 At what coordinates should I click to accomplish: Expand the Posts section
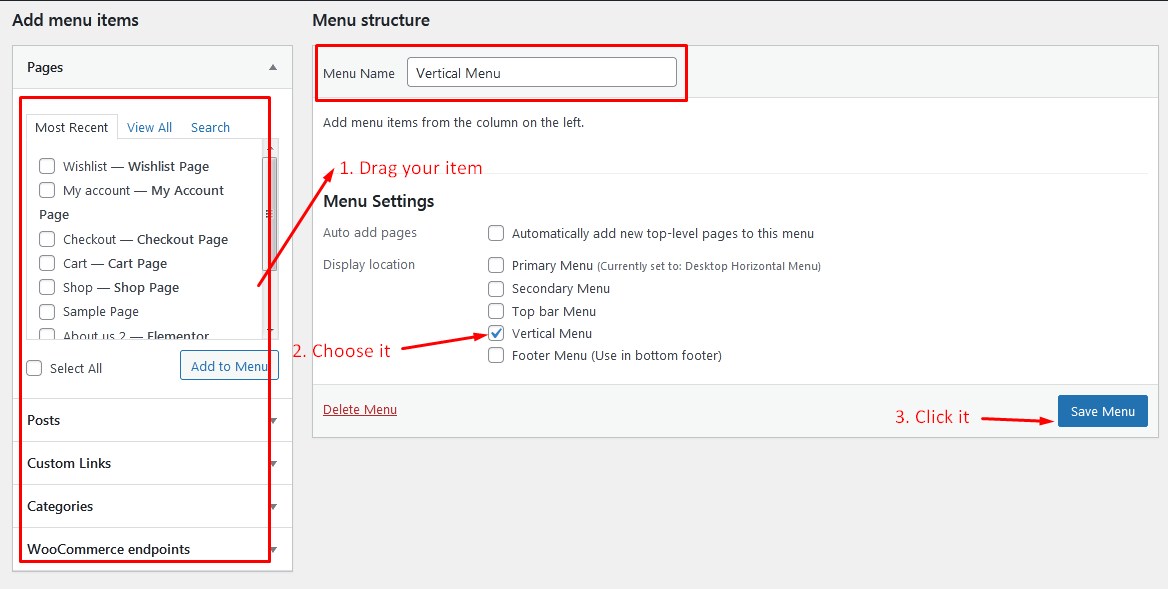tap(273, 421)
